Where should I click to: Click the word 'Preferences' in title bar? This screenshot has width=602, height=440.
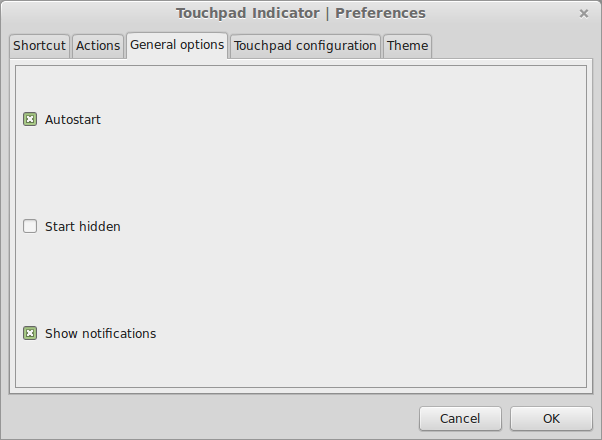click(380, 13)
